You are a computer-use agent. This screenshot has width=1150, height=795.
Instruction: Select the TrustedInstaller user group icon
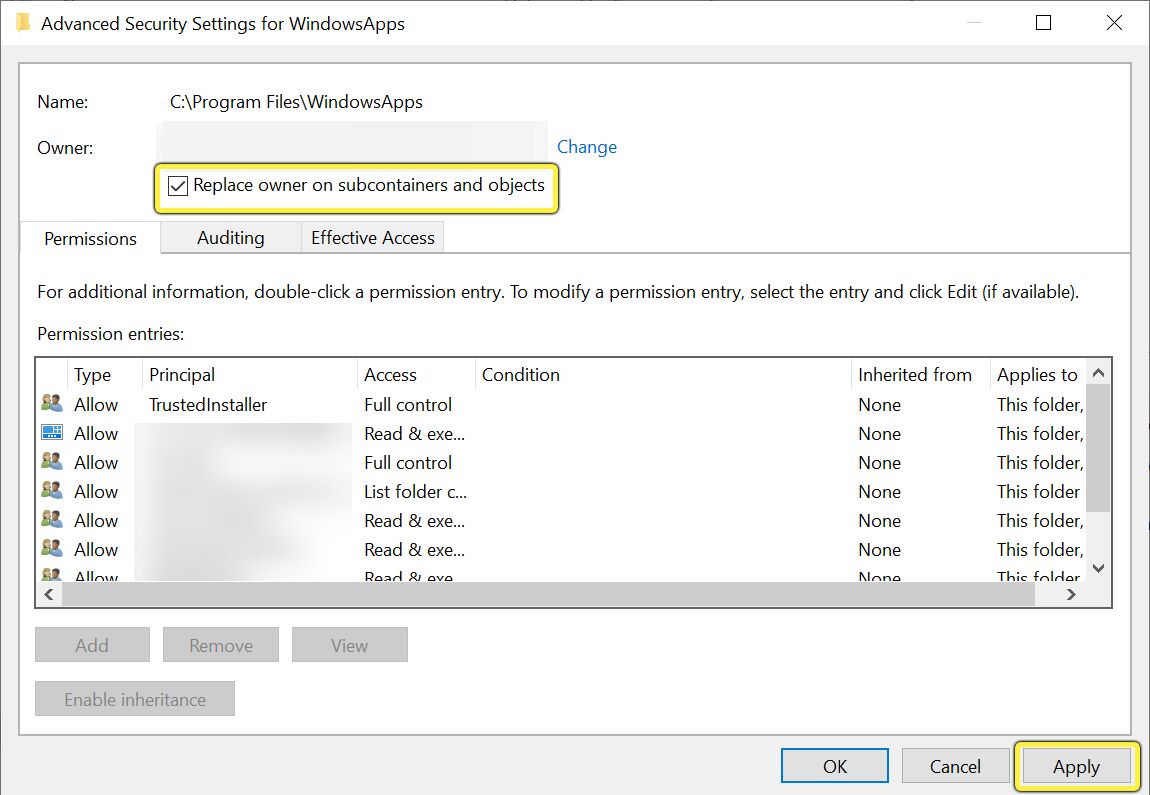click(x=51, y=404)
